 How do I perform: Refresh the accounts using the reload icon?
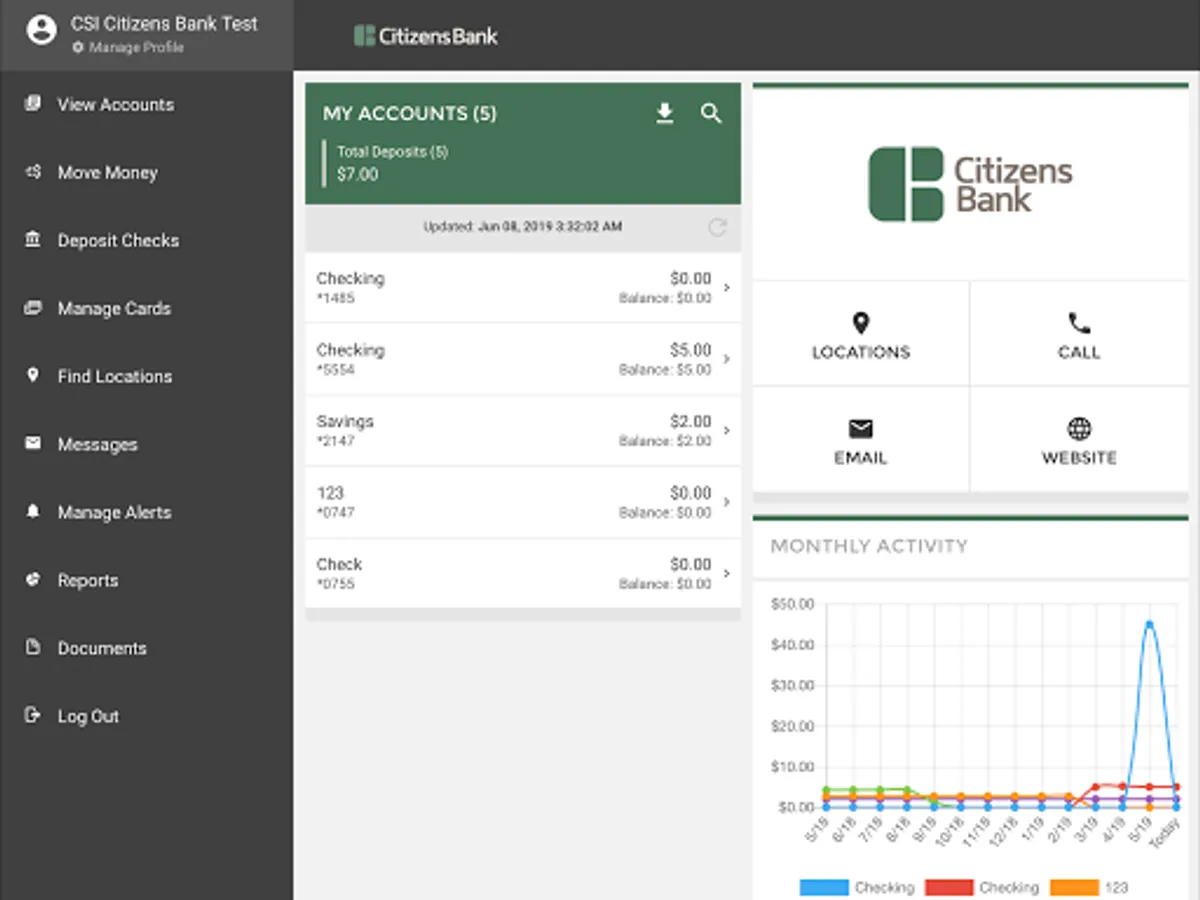click(716, 227)
